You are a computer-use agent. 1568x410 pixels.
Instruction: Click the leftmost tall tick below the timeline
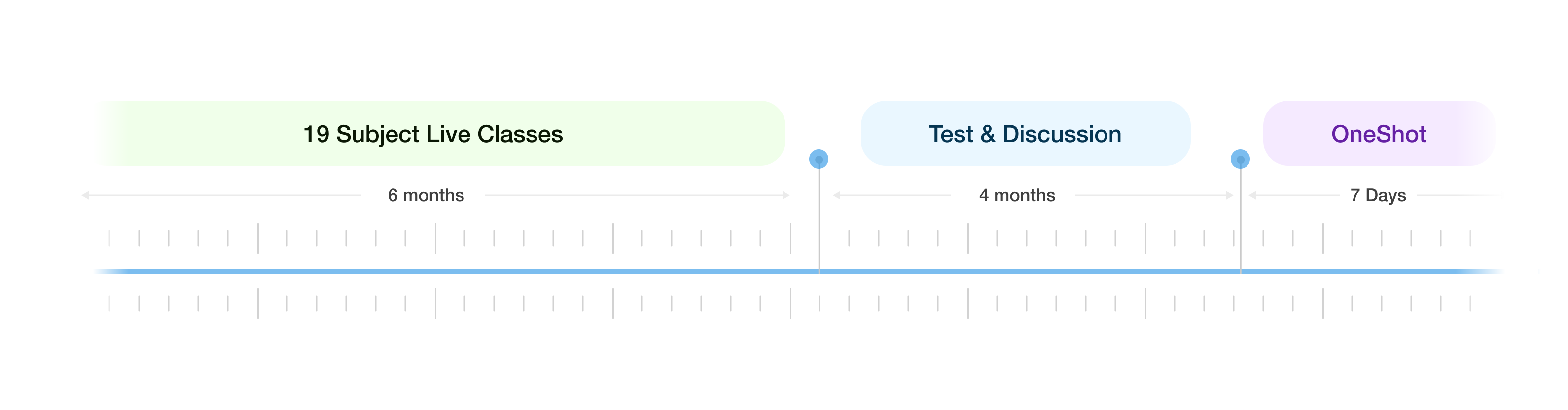coord(258,303)
